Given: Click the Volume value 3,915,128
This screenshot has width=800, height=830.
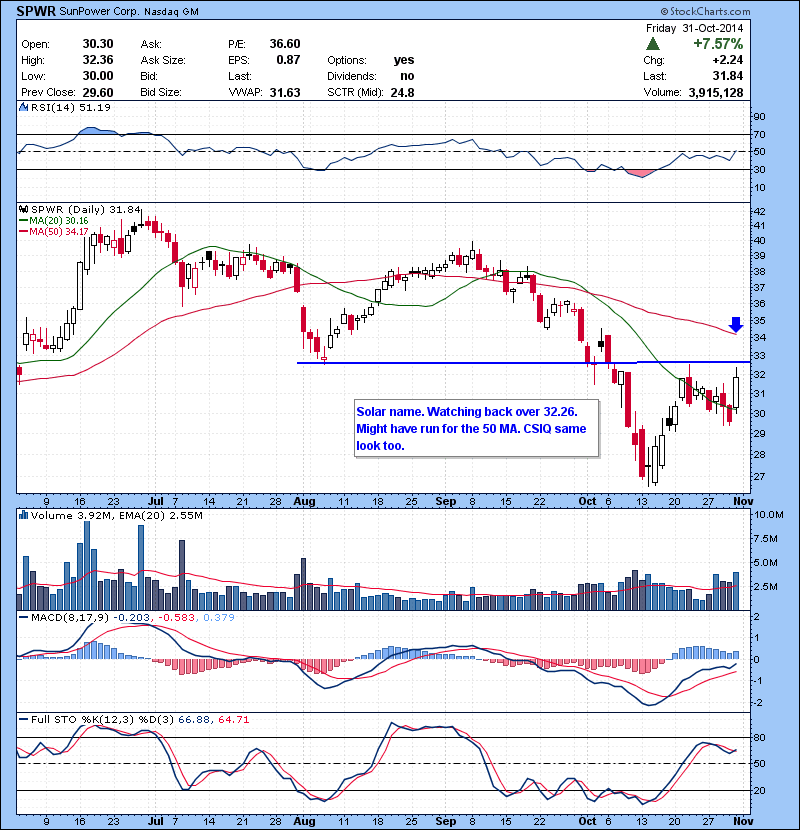Looking at the screenshot, I should [716, 93].
